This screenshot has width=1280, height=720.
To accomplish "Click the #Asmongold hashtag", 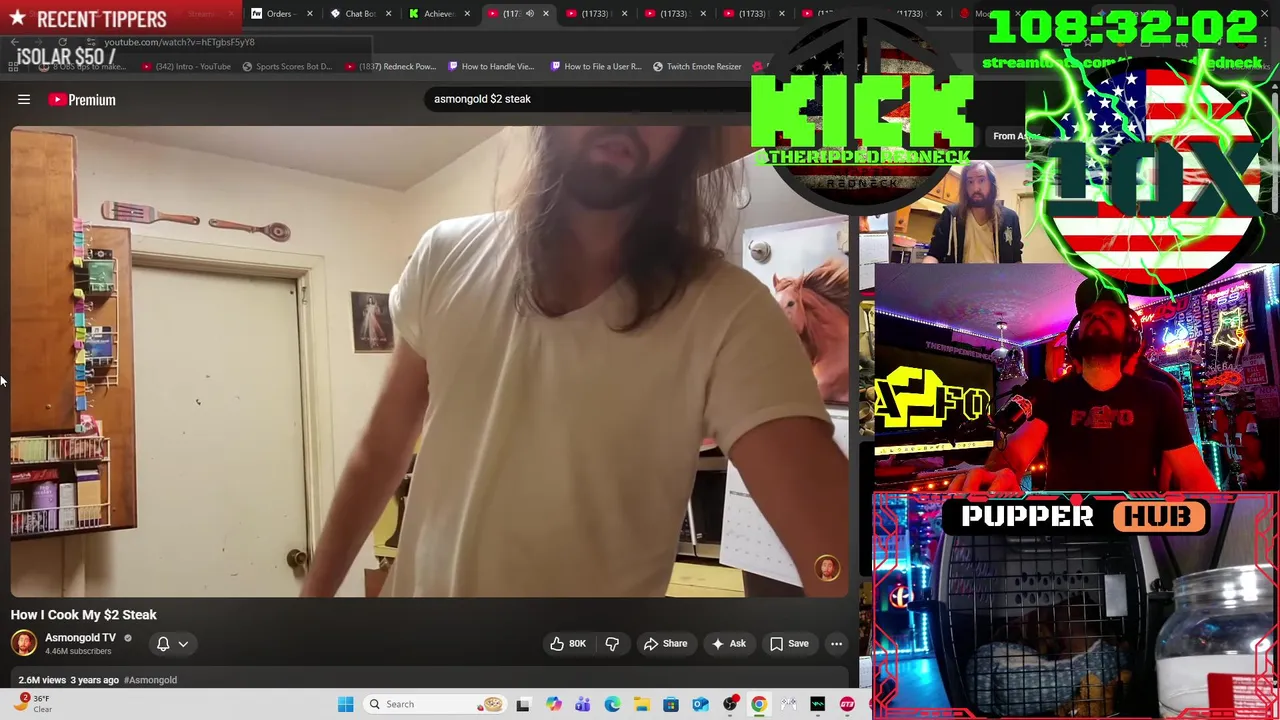I will [150, 680].
